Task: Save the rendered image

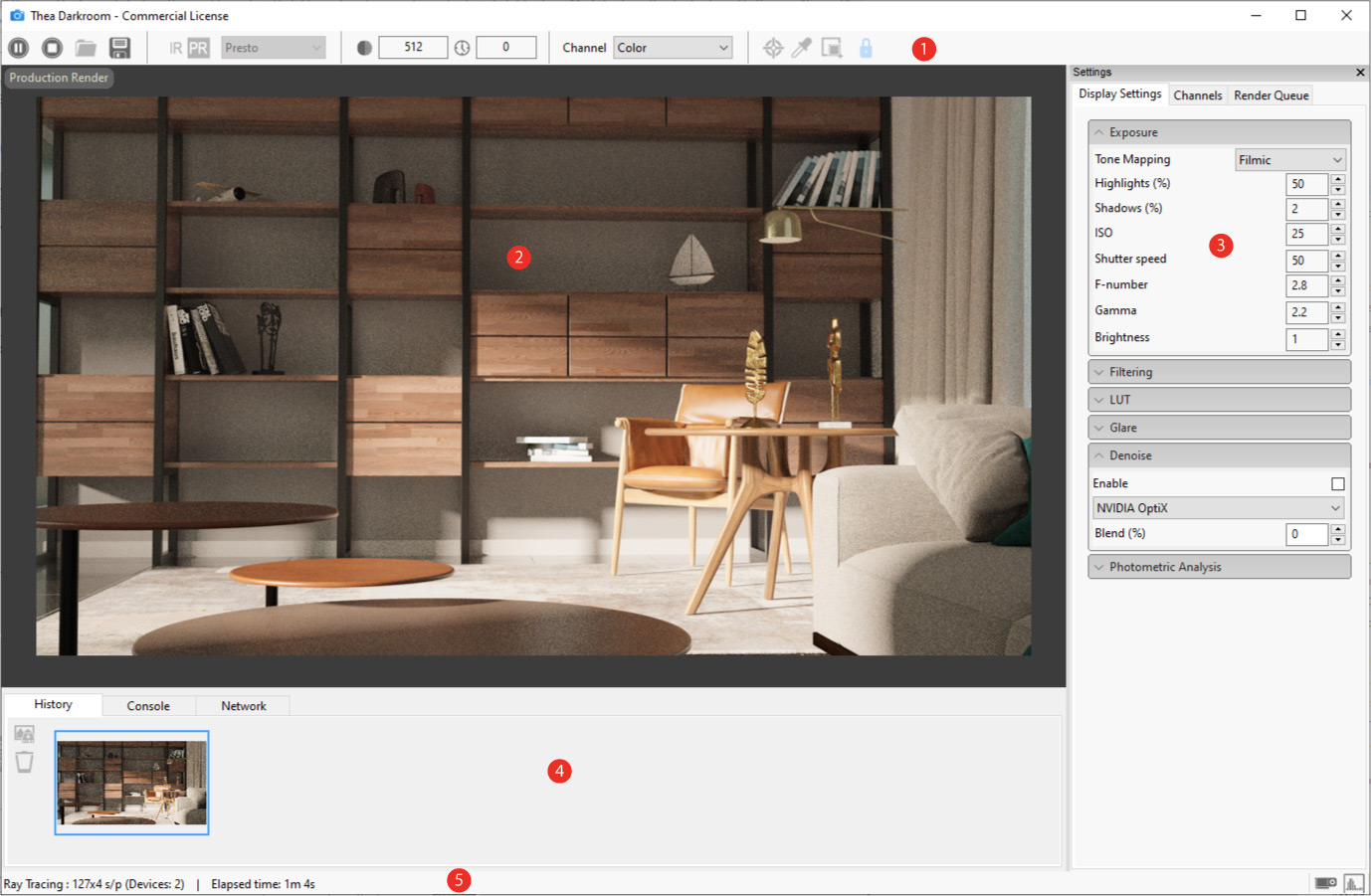Action: [119, 47]
